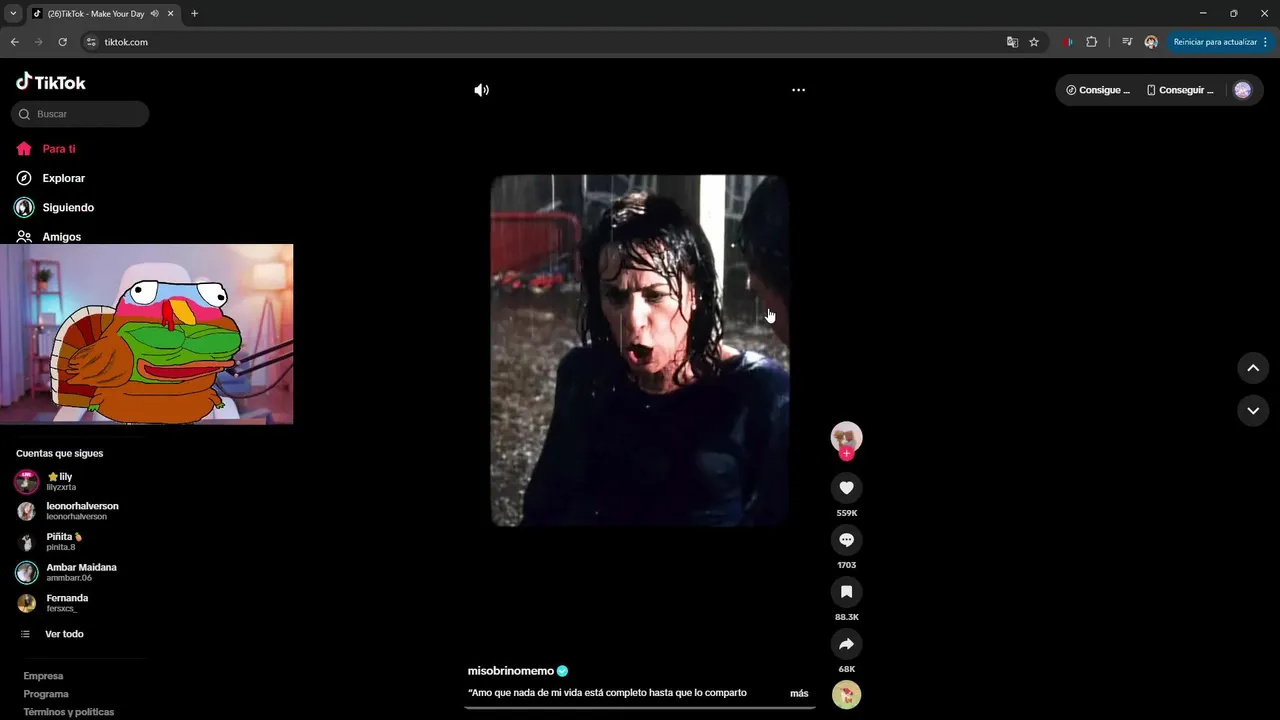Click the TikTok logo

click(x=51, y=82)
